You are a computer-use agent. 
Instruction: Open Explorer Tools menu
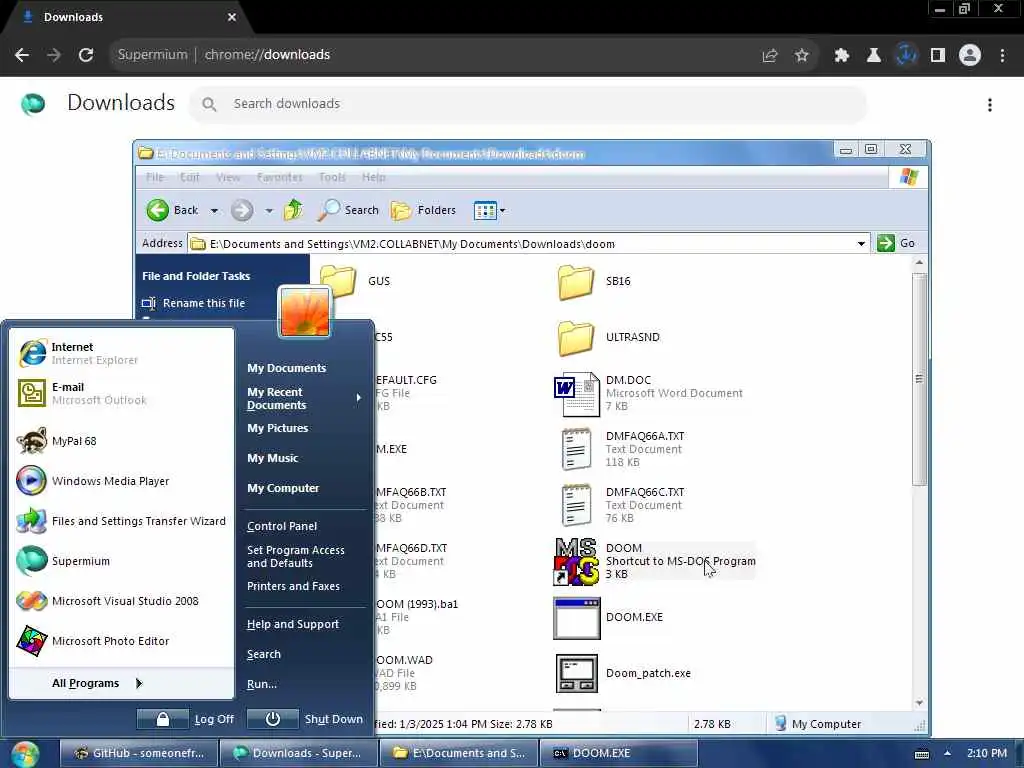(332, 177)
